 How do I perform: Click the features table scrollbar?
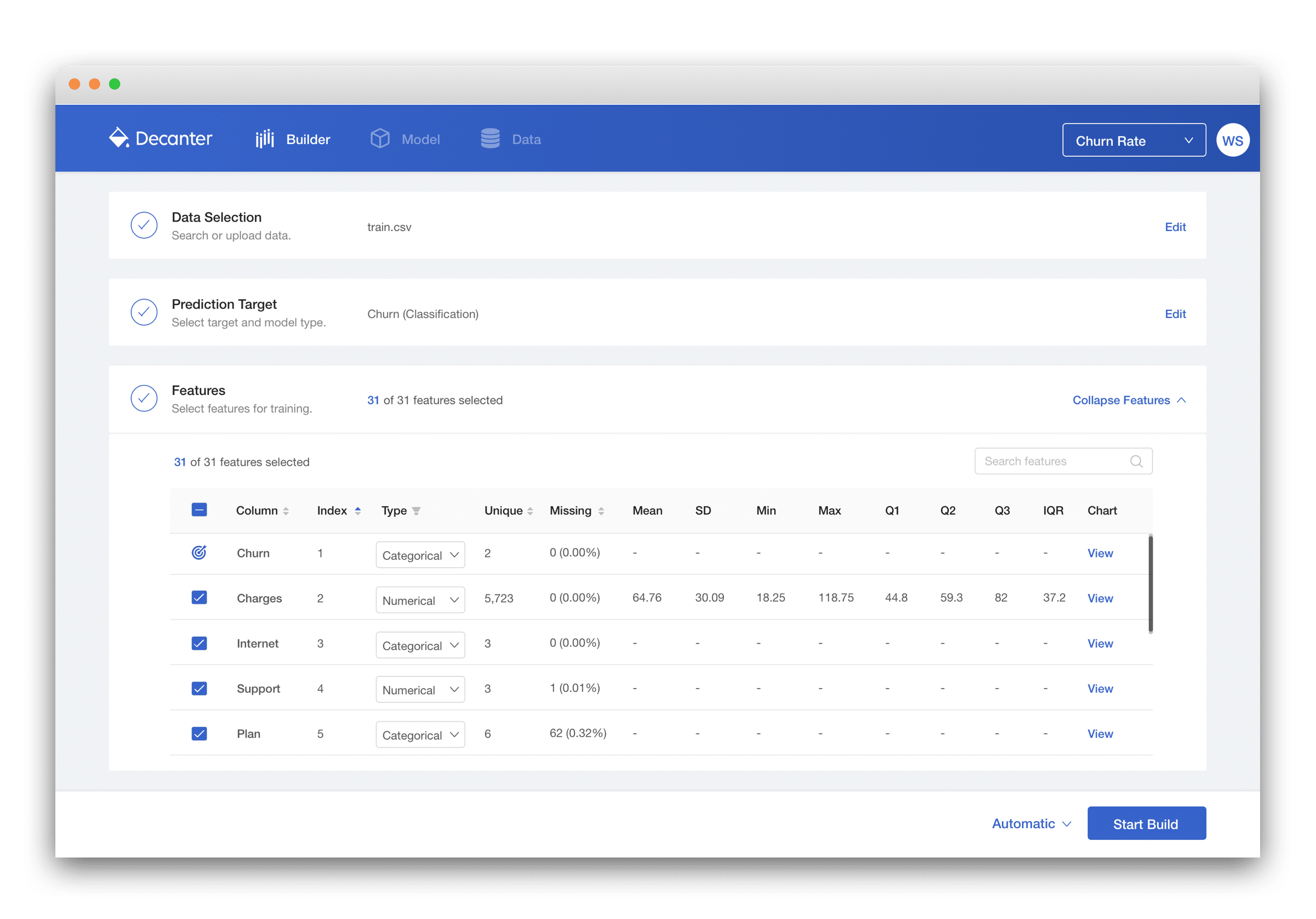click(1150, 584)
